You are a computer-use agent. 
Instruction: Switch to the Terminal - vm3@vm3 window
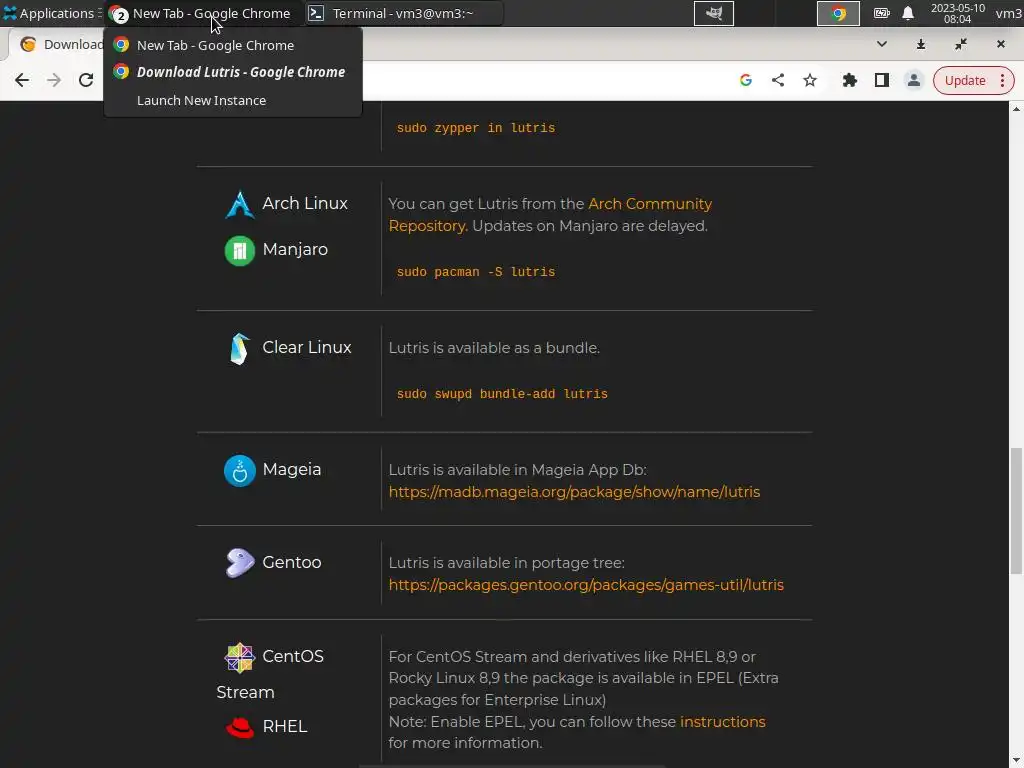403,13
